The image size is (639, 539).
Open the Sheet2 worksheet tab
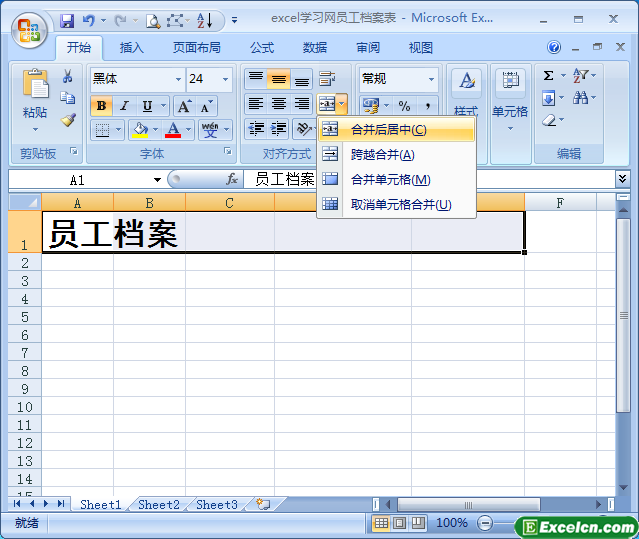159,505
